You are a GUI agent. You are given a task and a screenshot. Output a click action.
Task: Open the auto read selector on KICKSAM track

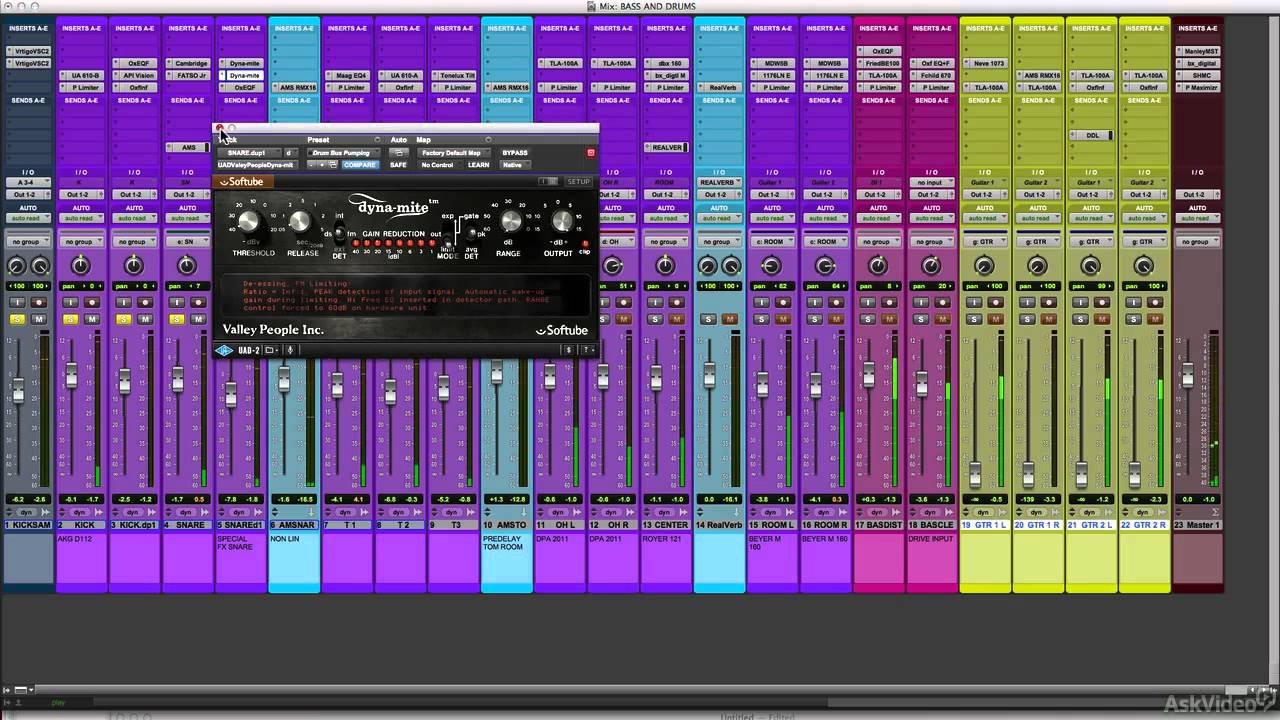point(27,218)
